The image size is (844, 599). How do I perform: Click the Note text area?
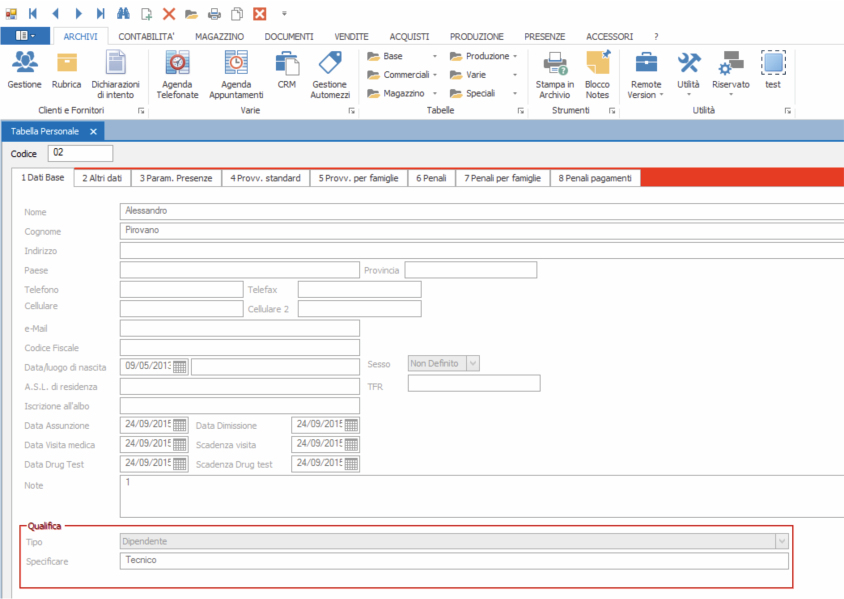pos(482,496)
